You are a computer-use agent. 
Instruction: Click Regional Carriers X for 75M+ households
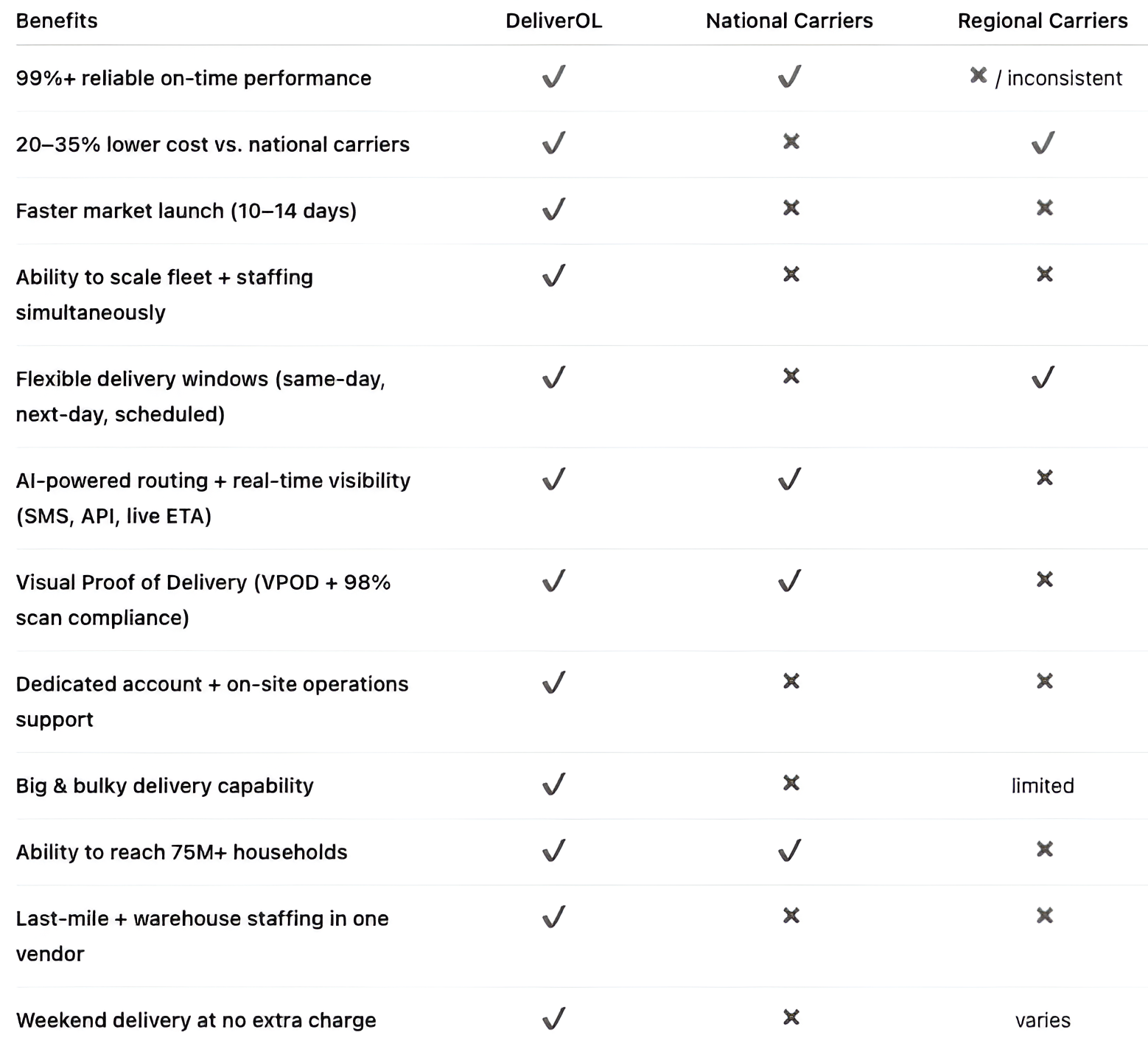(1044, 849)
